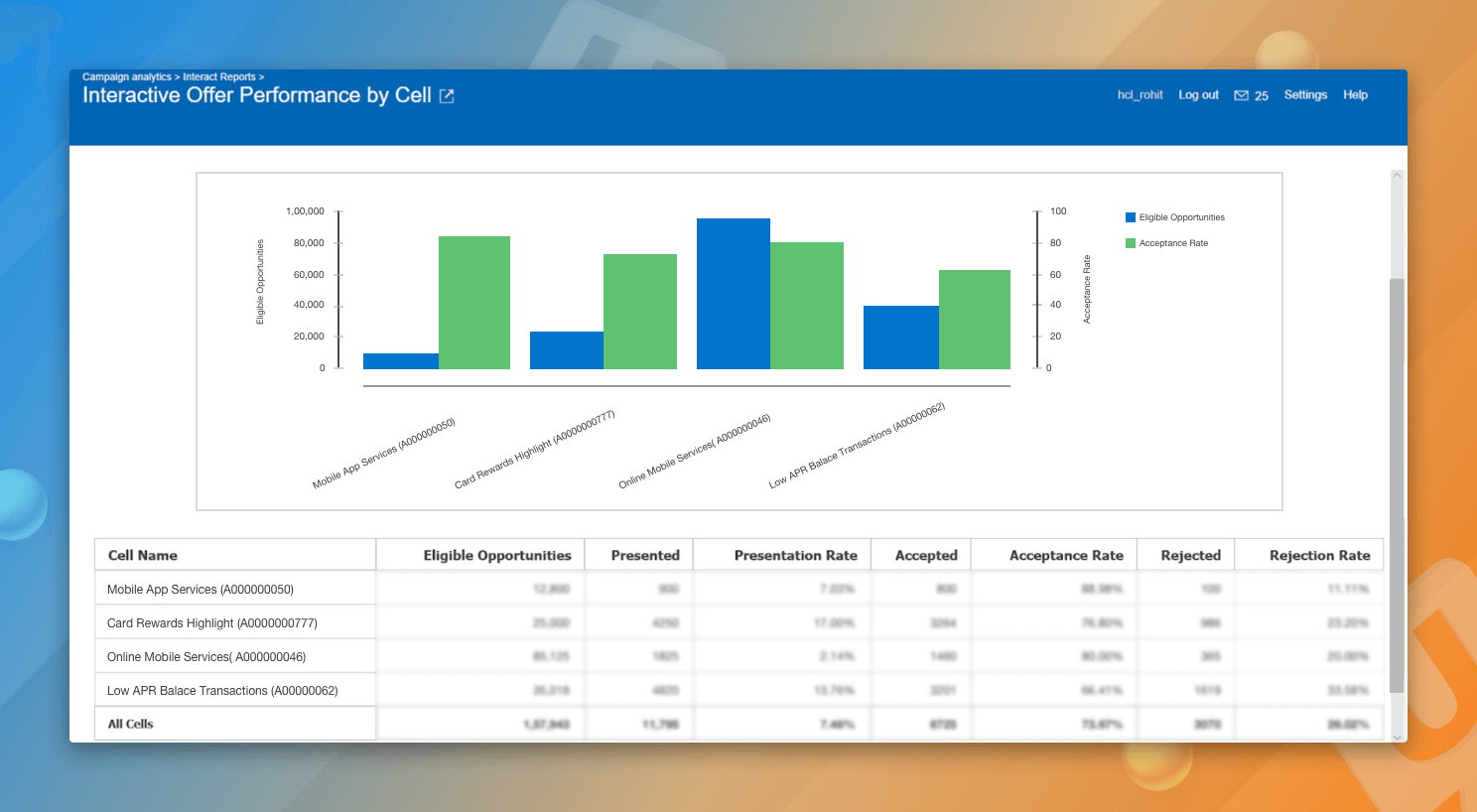The width and height of the screenshot is (1477, 812).
Task: Open the Help menu item
Action: 1355,94
